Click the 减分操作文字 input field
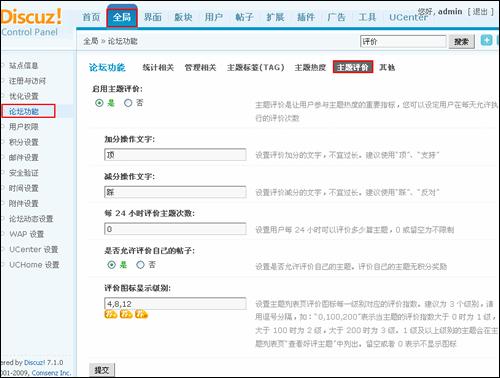This screenshot has height=378, width=500. coord(175,192)
